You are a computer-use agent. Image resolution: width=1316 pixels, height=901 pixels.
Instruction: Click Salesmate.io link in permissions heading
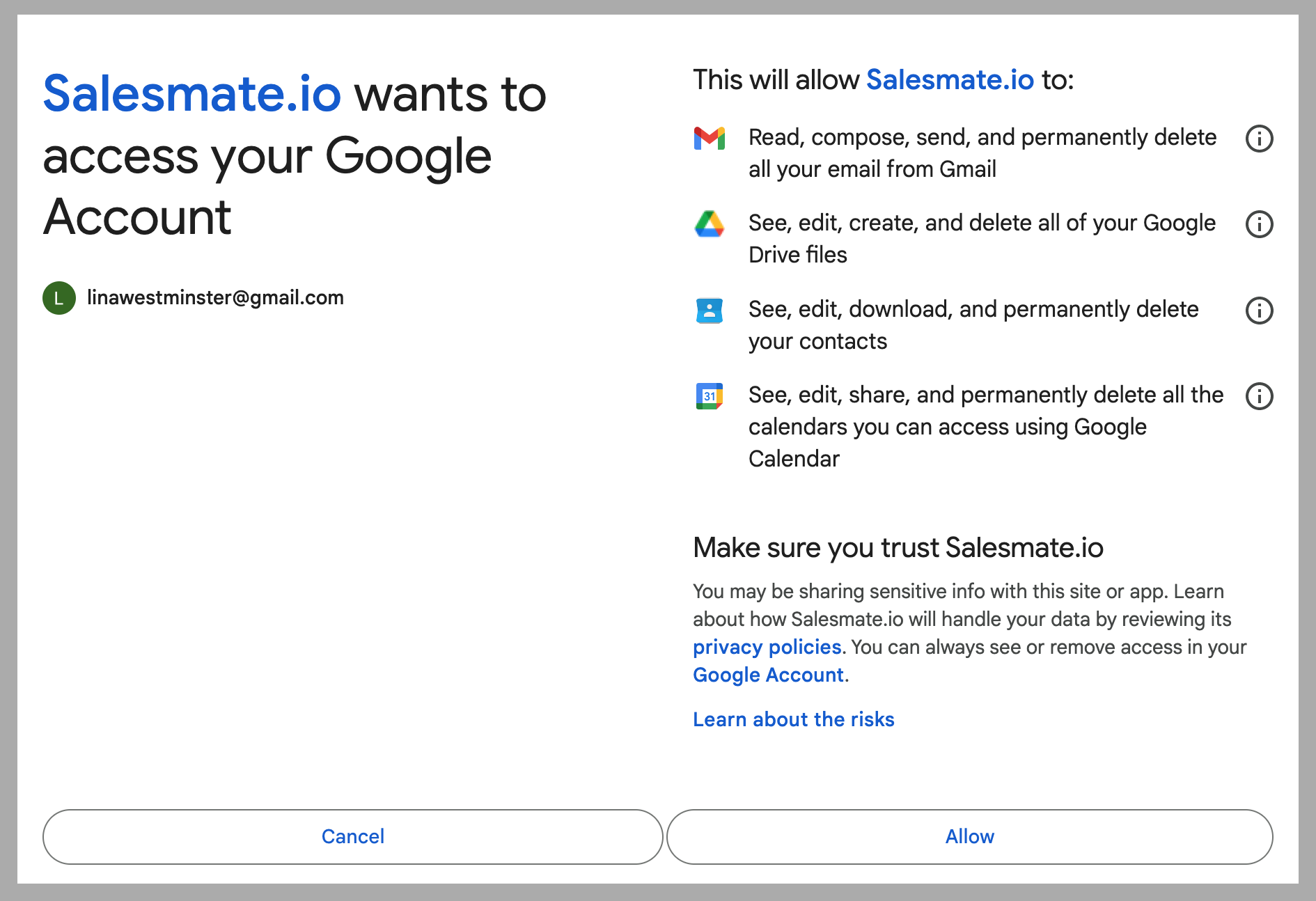(950, 80)
